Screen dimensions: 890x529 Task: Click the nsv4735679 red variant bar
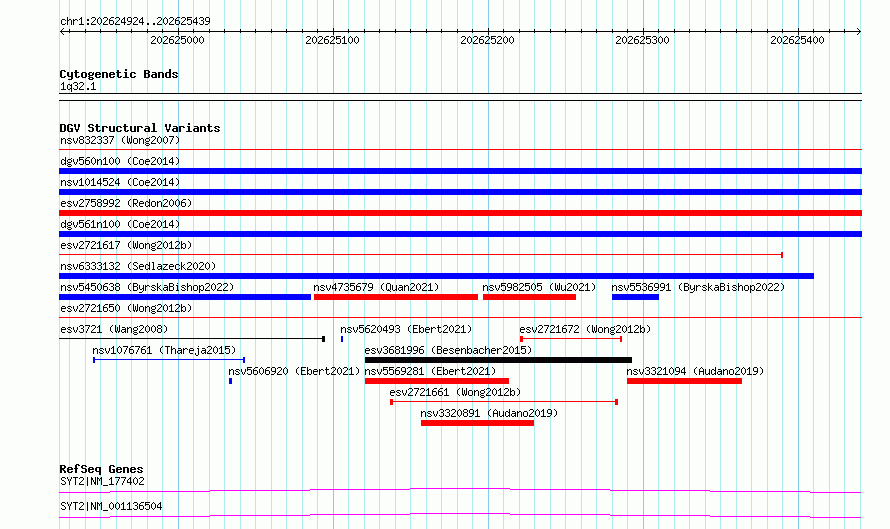click(x=396, y=297)
